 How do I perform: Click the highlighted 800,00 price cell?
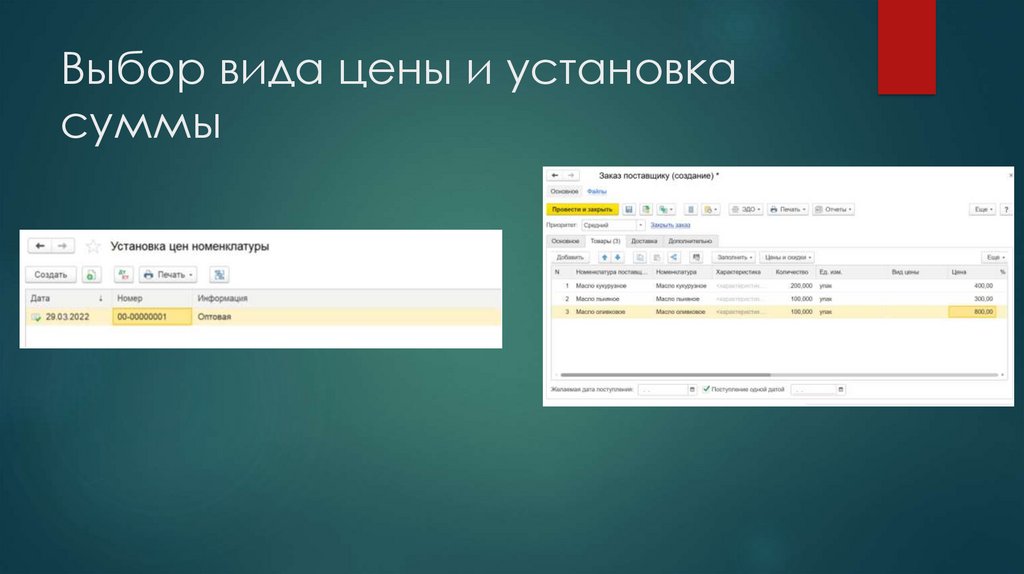[972, 312]
